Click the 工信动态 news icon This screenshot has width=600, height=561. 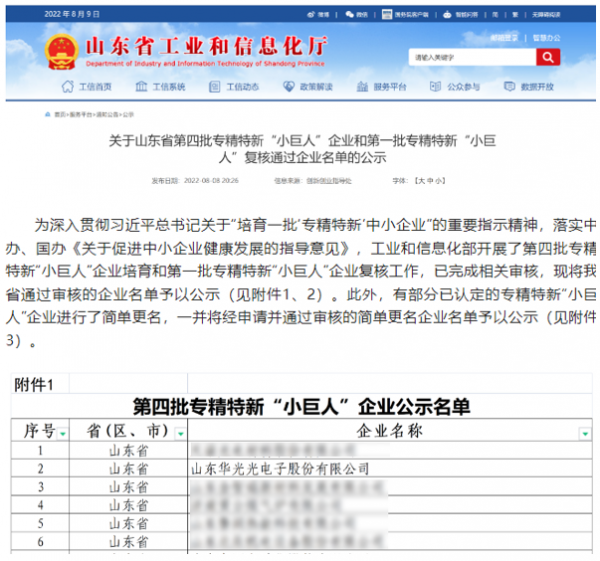(x=215, y=87)
